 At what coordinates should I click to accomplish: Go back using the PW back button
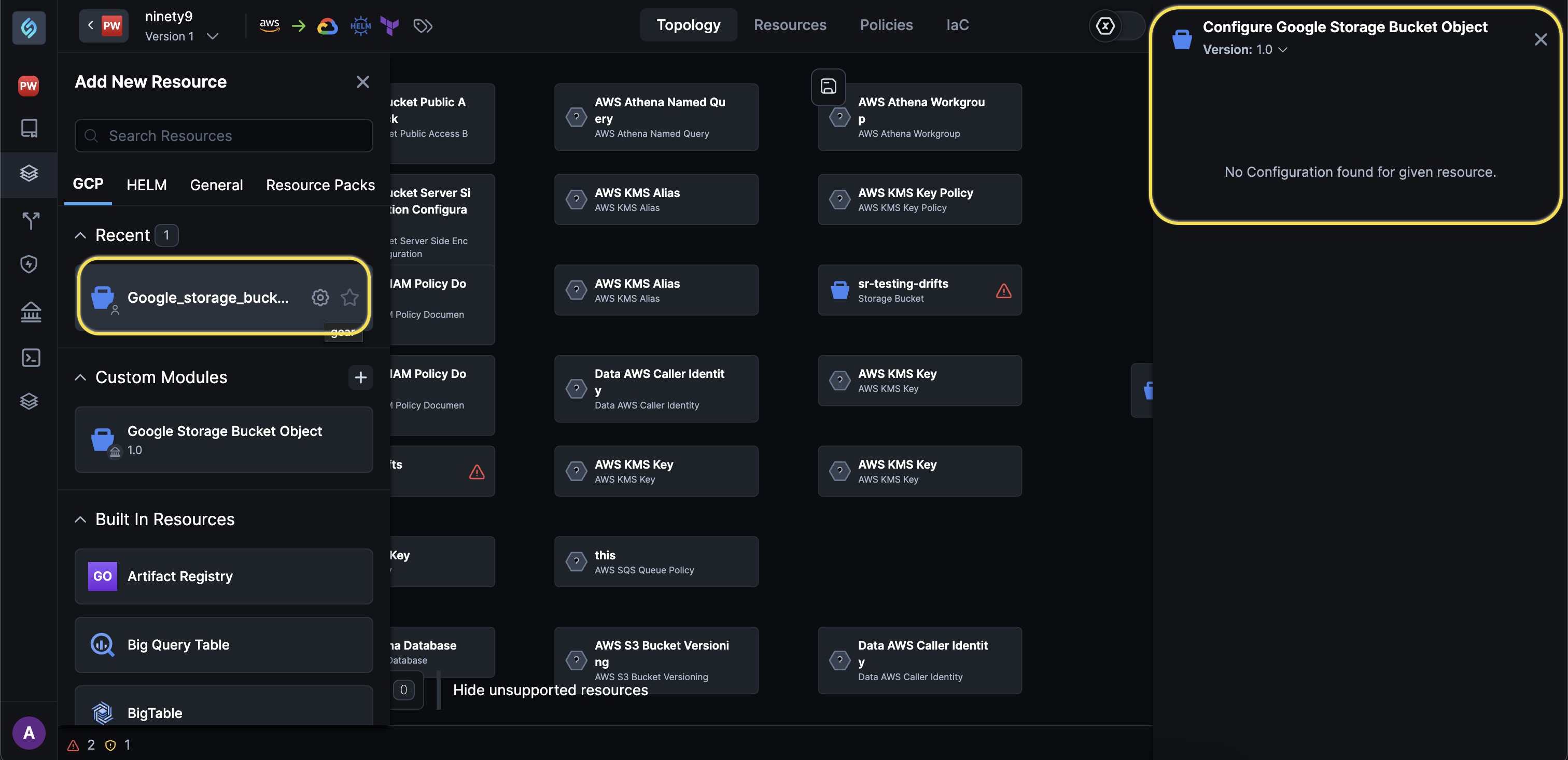click(x=104, y=25)
